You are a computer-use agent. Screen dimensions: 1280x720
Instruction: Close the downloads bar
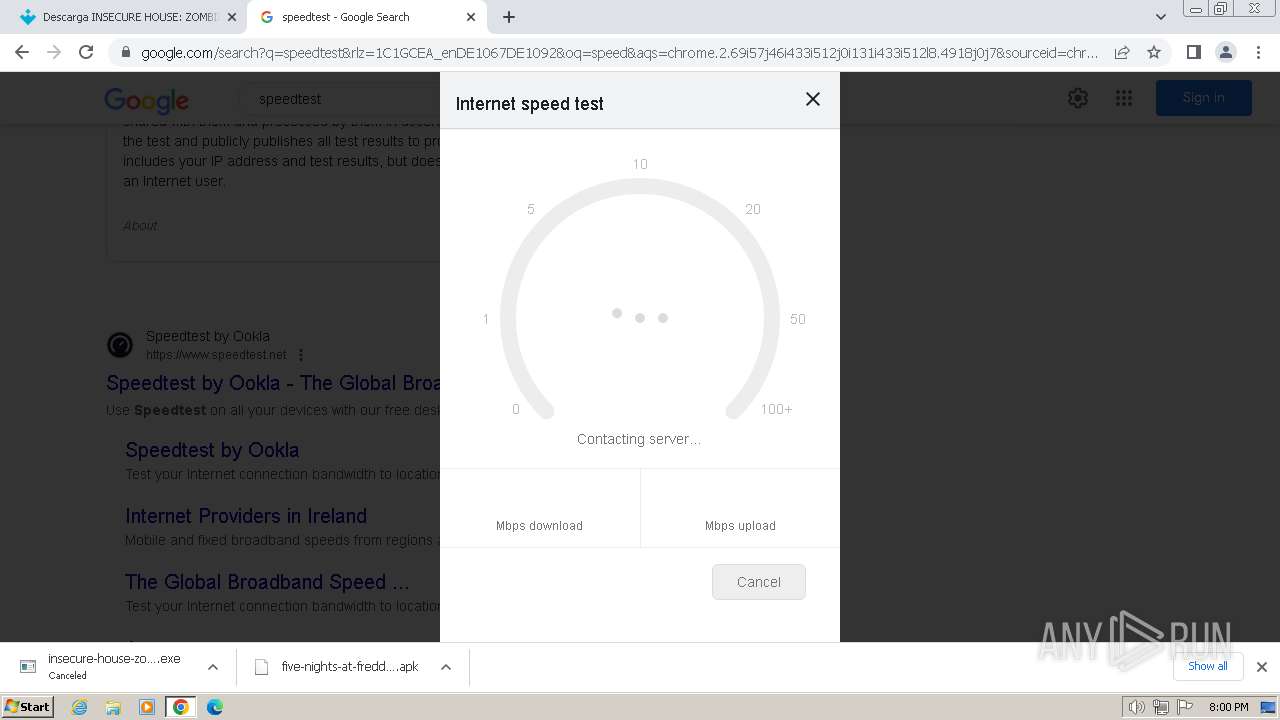click(1262, 667)
